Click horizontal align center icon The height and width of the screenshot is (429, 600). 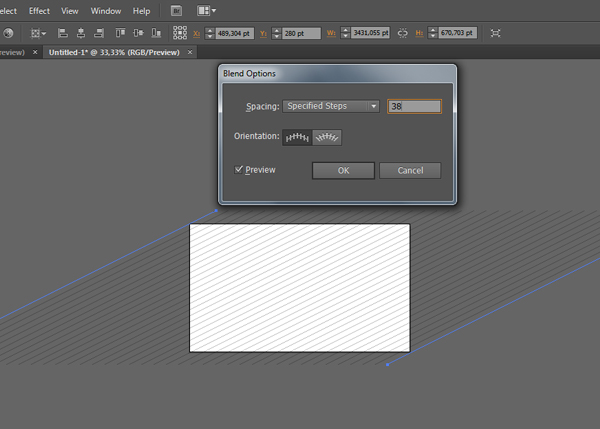coord(79,33)
